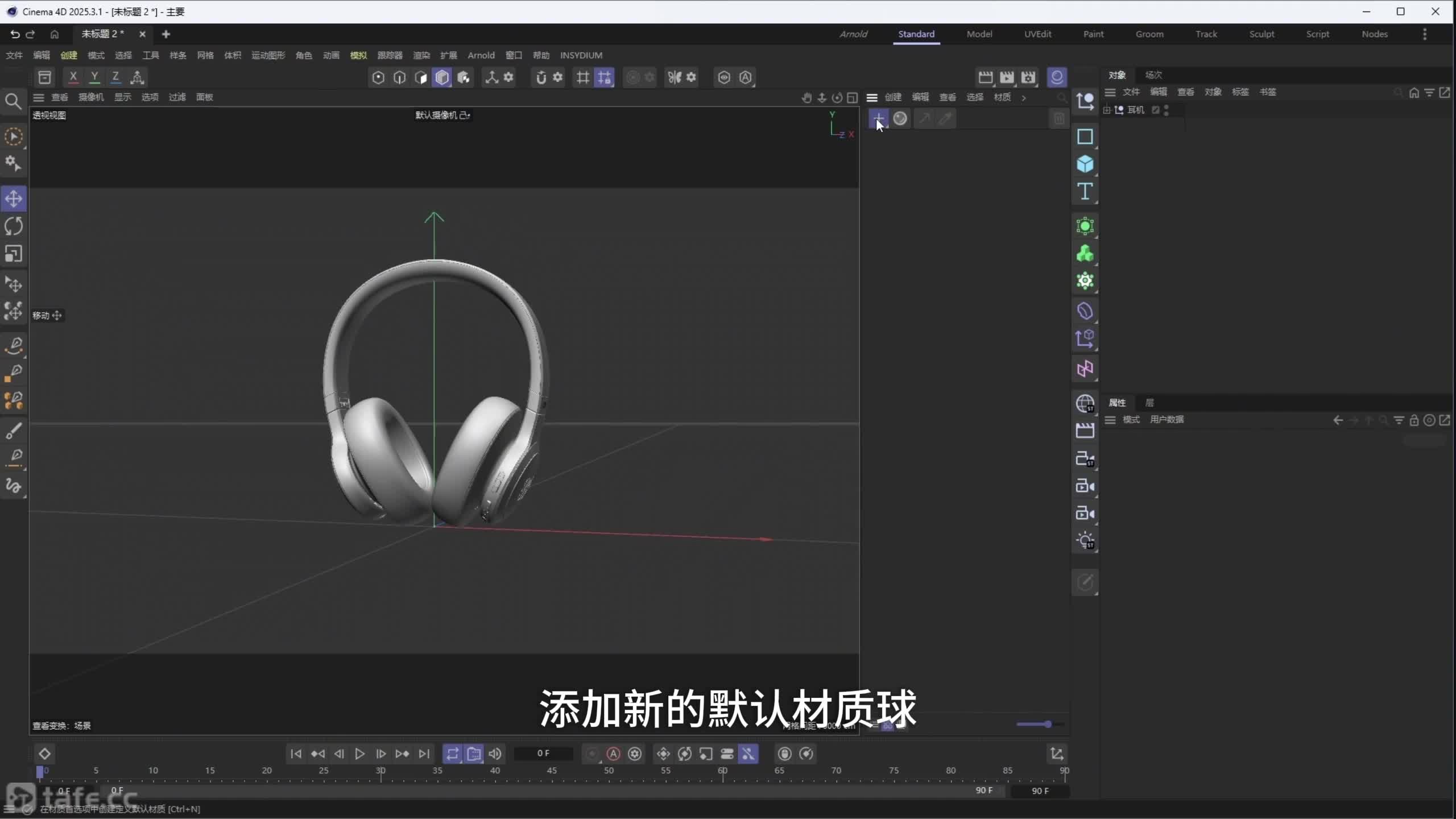Open the viewport hamburger menu
The width and height of the screenshot is (1456, 819).
(x=39, y=97)
